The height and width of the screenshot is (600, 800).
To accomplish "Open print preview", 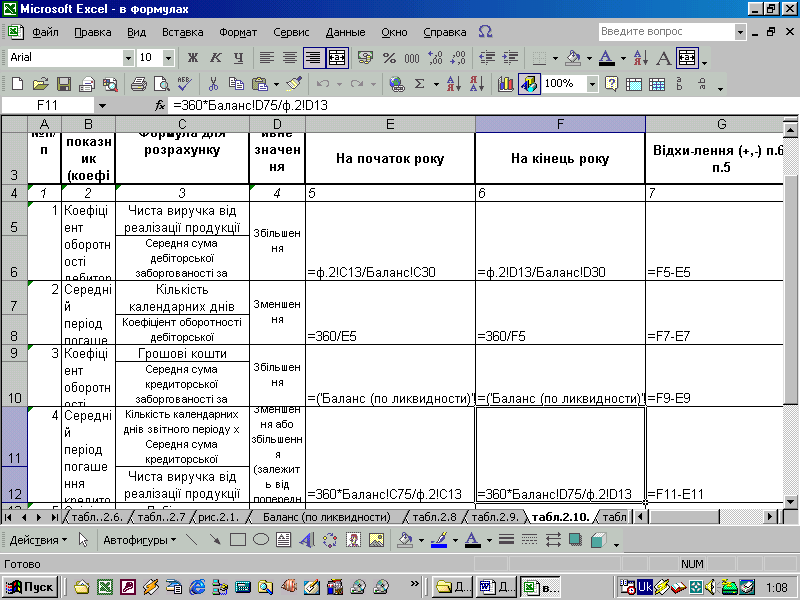I will [162, 84].
